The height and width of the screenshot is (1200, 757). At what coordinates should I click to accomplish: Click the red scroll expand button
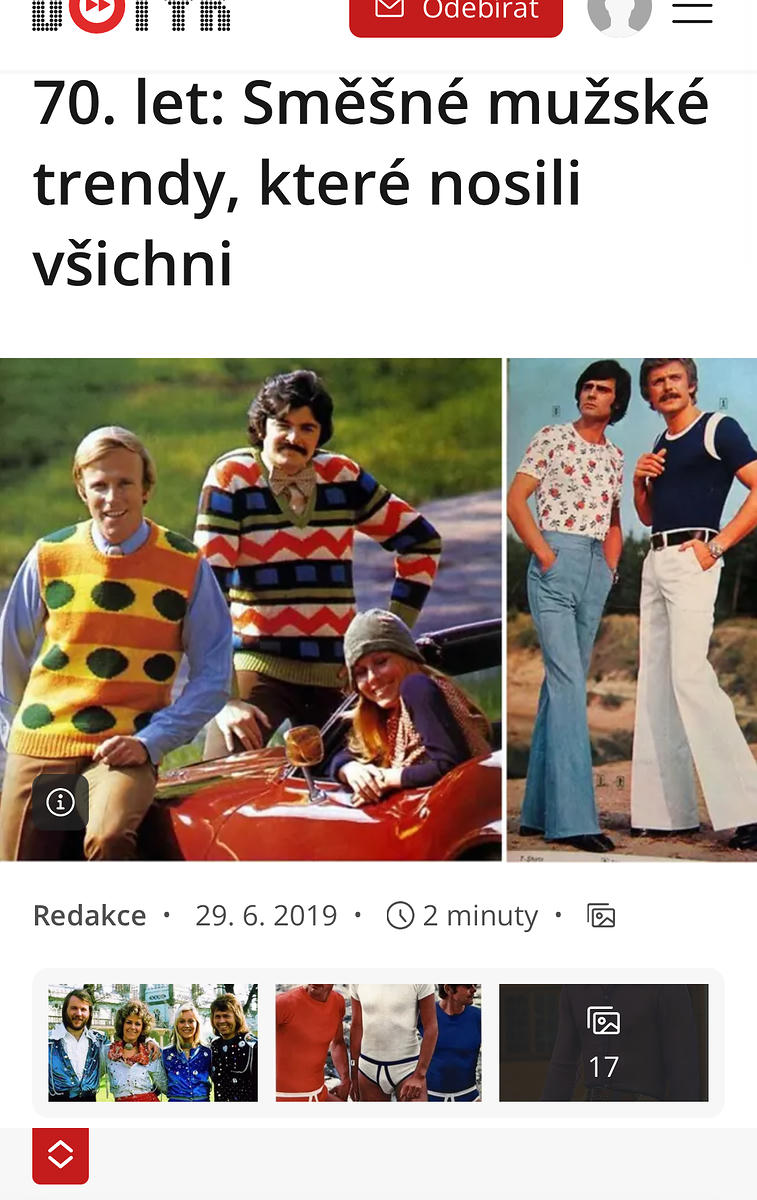(61, 1156)
